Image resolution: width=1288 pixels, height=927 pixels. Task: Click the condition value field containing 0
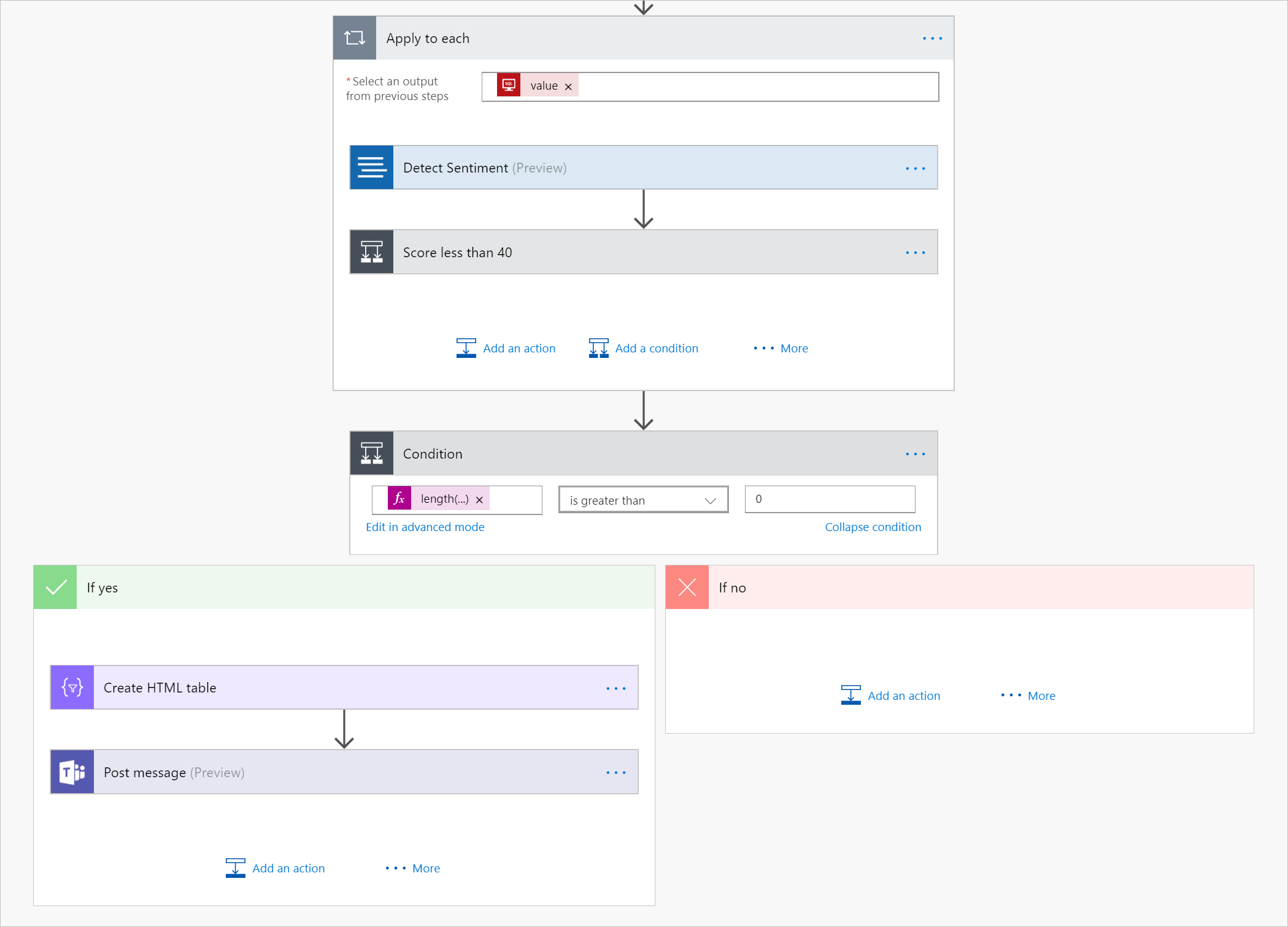click(x=830, y=499)
